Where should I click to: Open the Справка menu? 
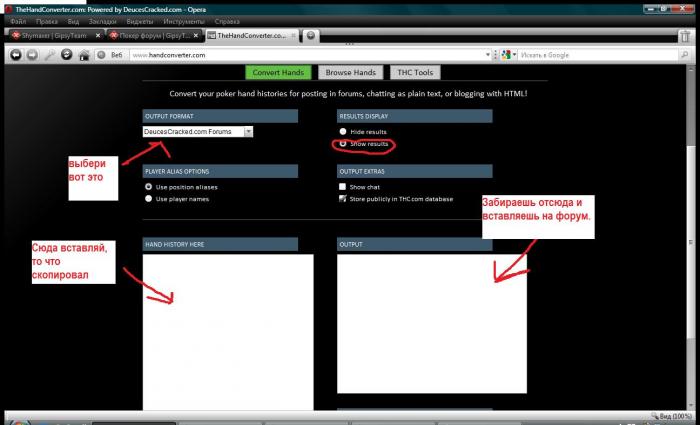click(227, 21)
